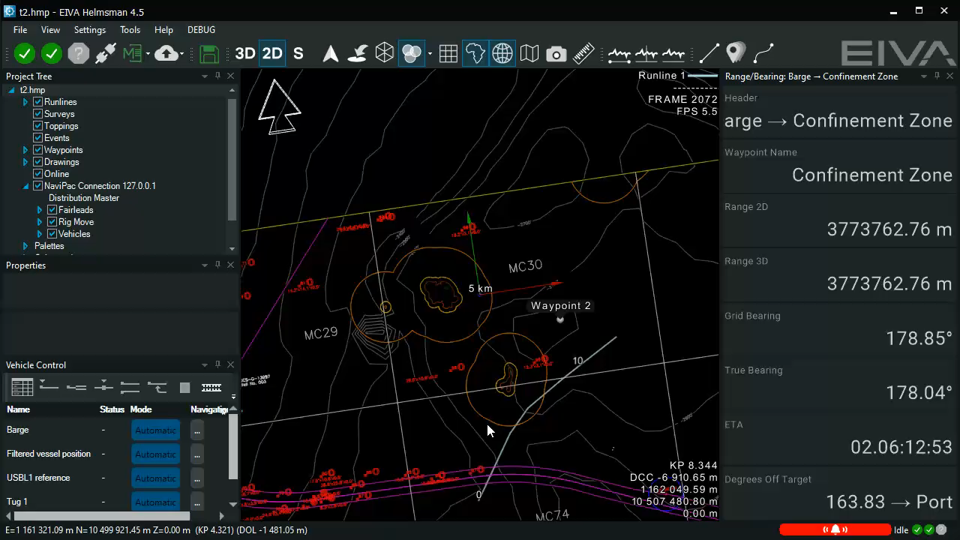Switch to the 3D view mode
The image size is (960, 540).
coord(245,54)
